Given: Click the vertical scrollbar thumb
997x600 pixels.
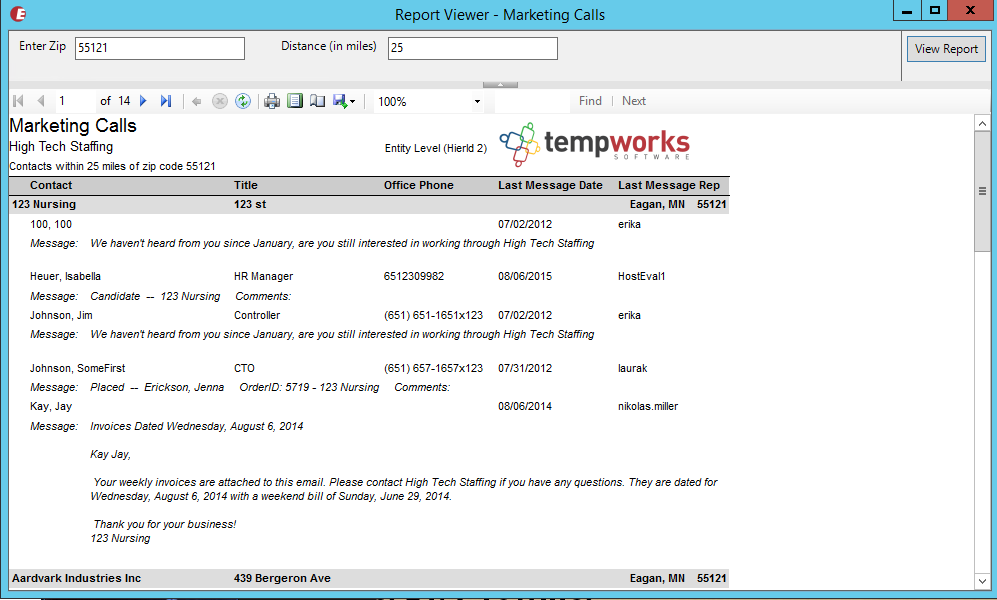Looking at the screenshot, I should pyautogui.click(x=982, y=191).
